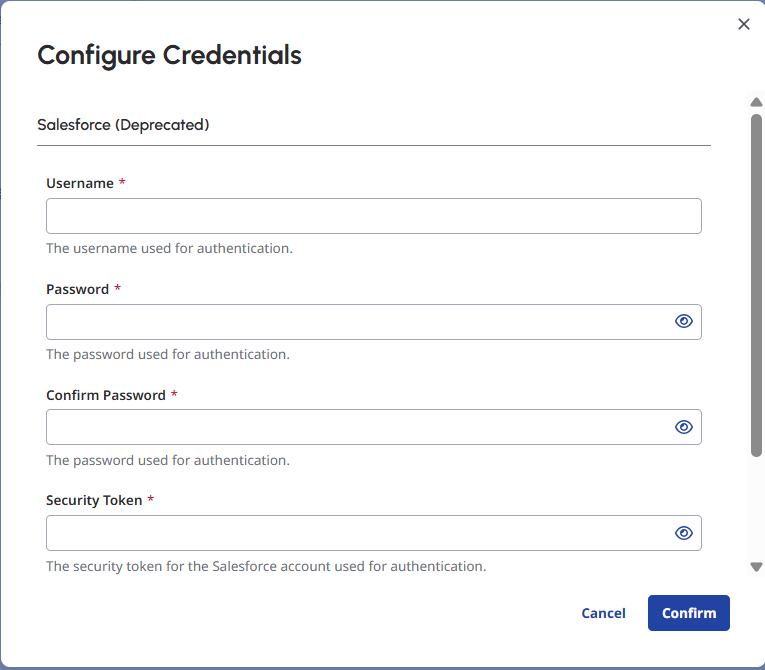Click into the Confirm Password field
This screenshot has height=670, width=765.
click(374, 427)
